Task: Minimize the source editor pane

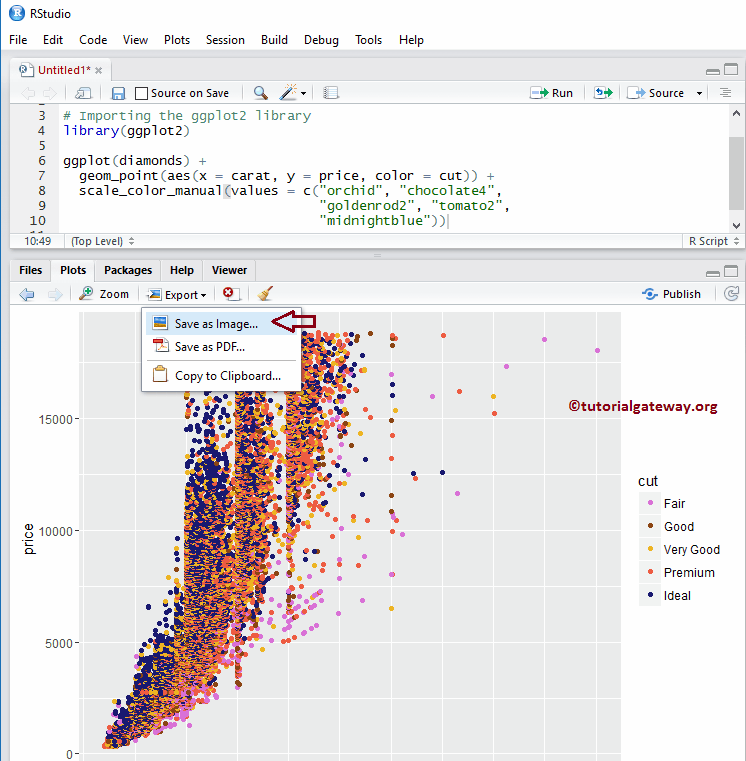Action: (x=713, y=71)
